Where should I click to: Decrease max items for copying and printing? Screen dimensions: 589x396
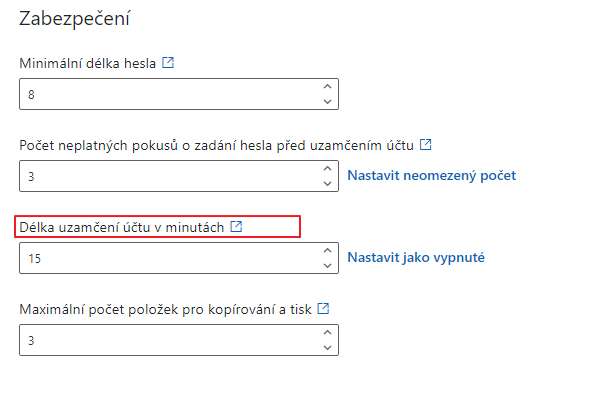(x=328, y=348)
